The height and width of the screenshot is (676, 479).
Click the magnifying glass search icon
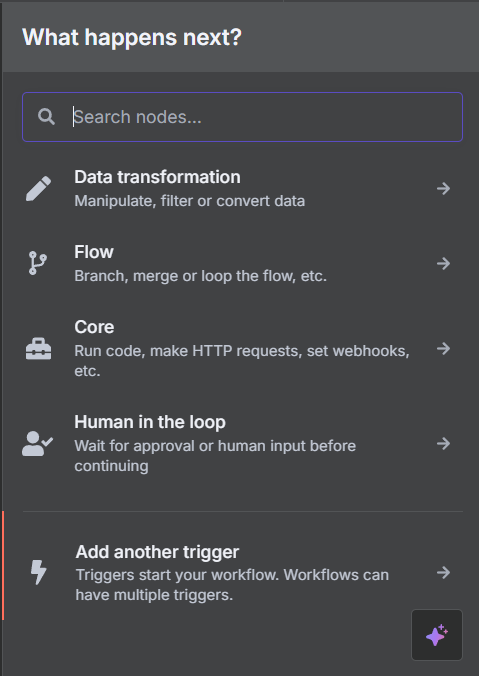point(46,117)
